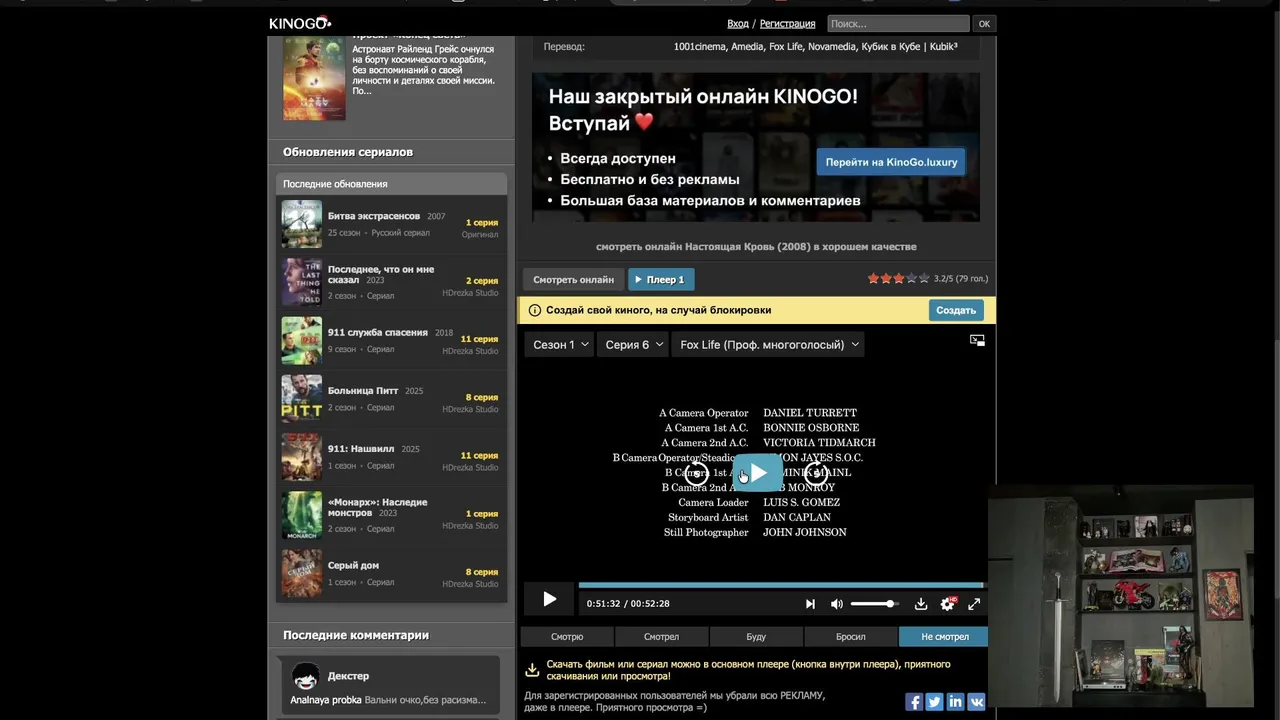
Task: Start playback with the bottom-left play button
Action: coord(549,599)
